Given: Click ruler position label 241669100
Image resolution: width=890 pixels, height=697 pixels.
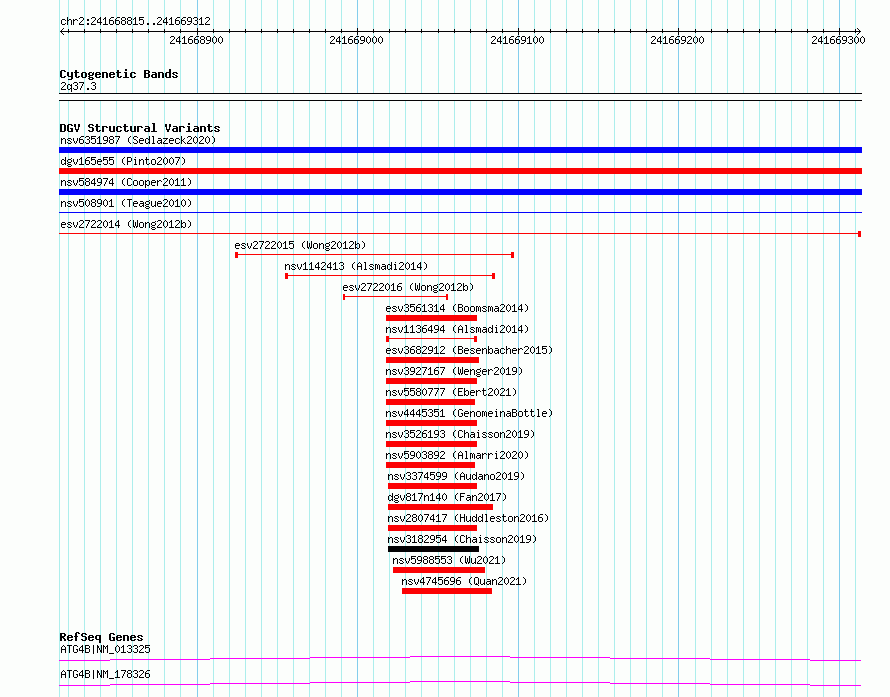Looking at the screenshot, I should [x=517, y=40].
